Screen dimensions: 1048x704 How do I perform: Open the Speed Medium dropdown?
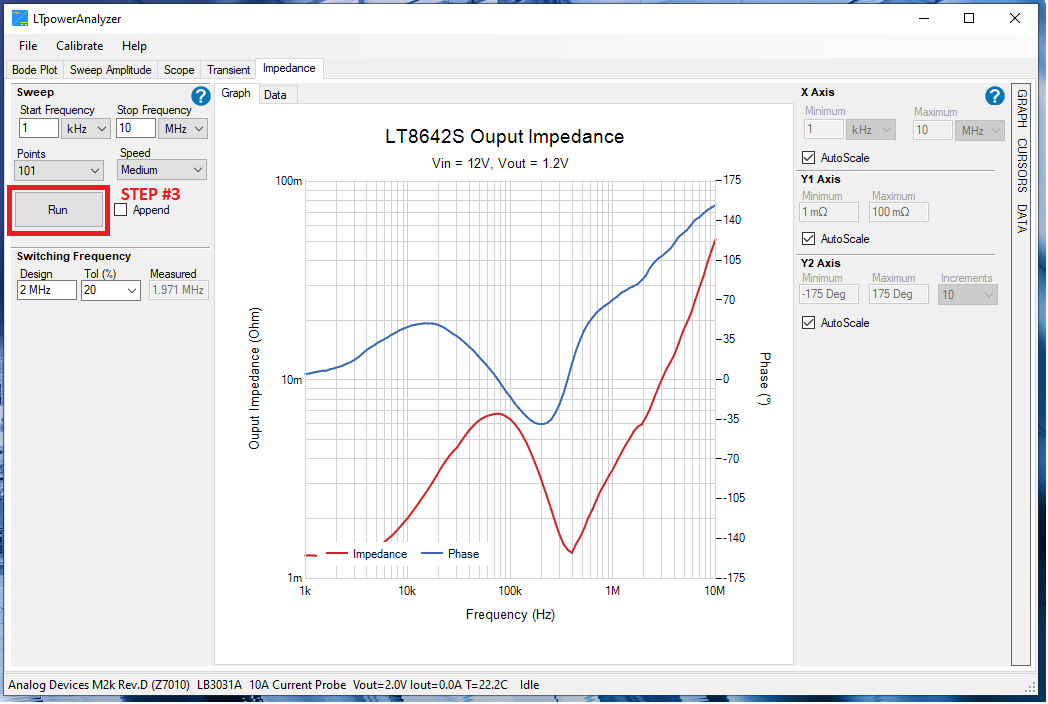[162, 171]
